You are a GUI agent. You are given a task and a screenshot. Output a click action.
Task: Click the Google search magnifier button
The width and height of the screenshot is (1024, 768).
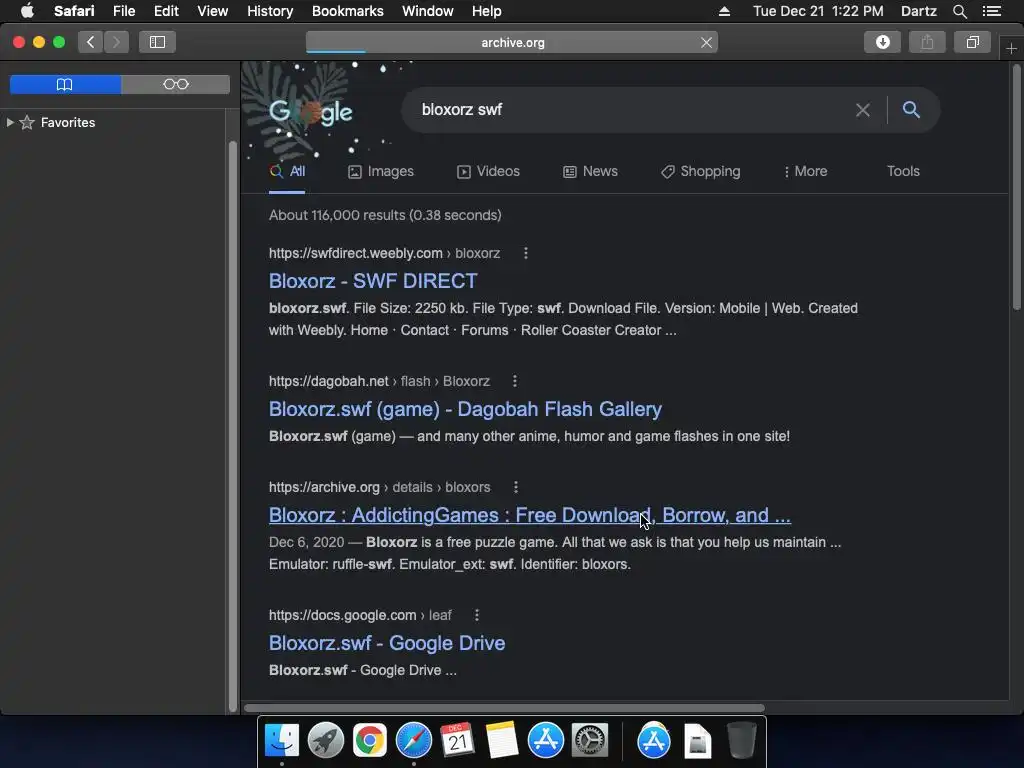[911, 110]
